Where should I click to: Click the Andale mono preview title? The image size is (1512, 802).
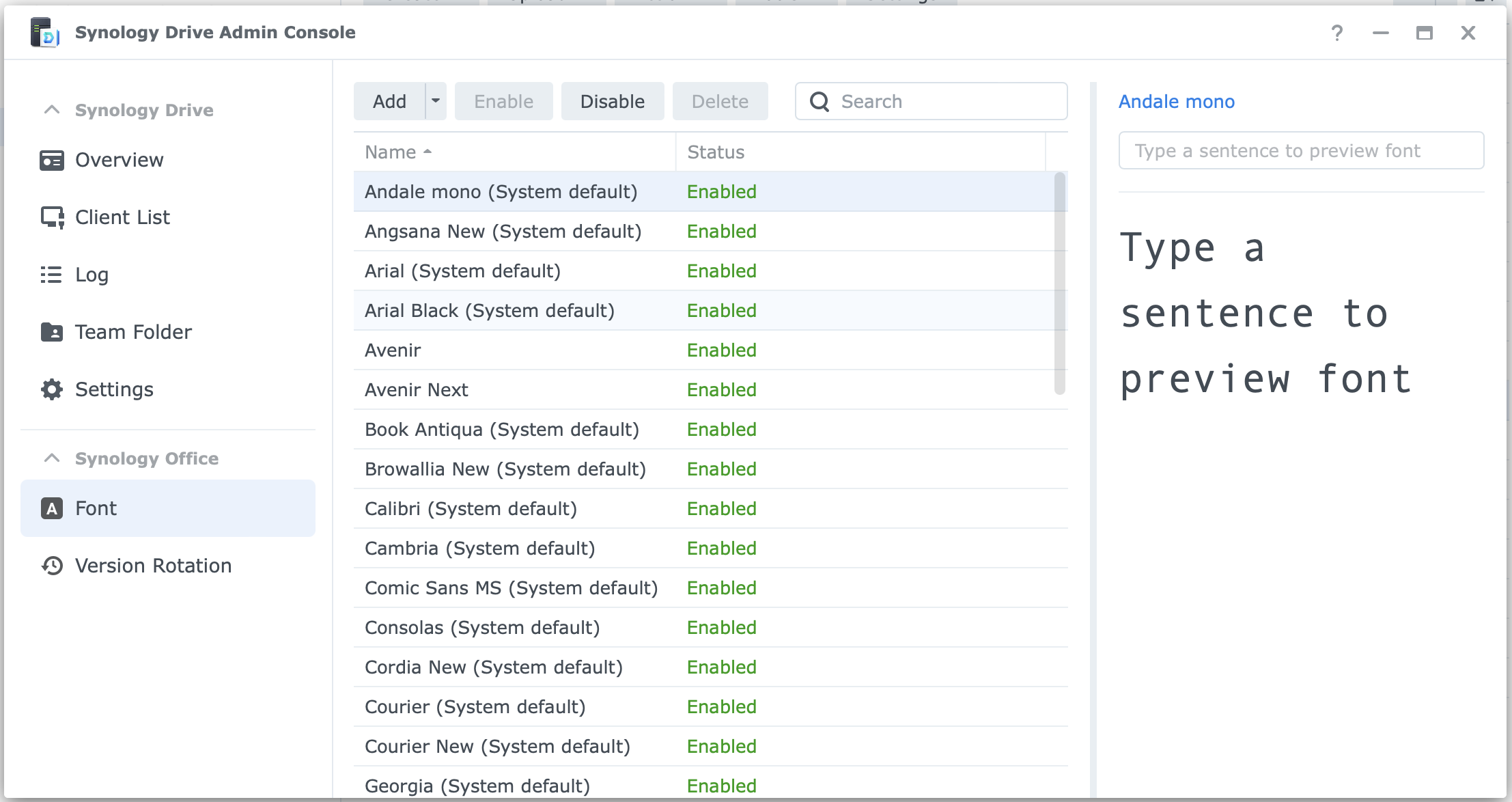1177,102
